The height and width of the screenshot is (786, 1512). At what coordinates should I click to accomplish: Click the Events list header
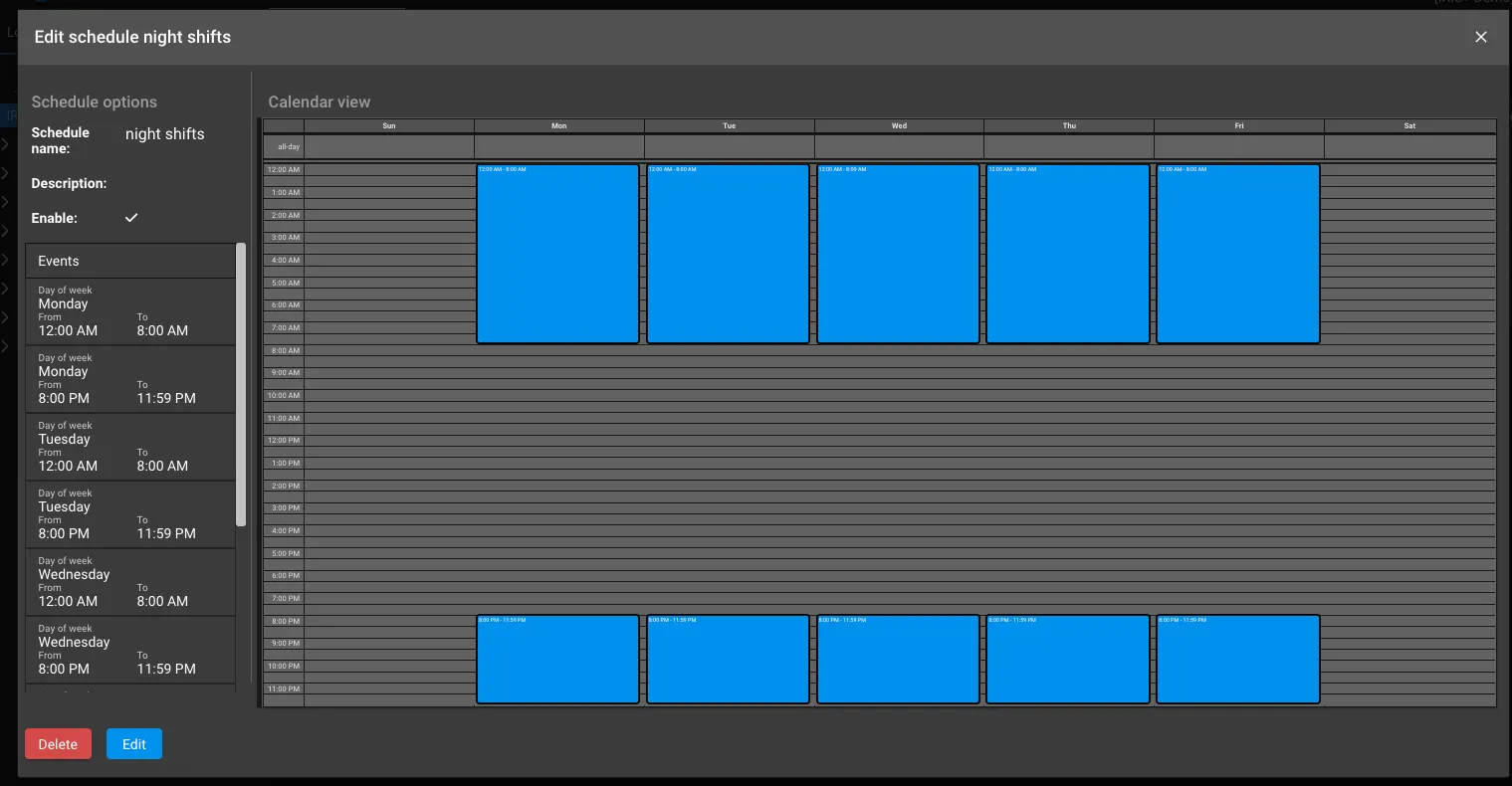[x=130, y=261]
